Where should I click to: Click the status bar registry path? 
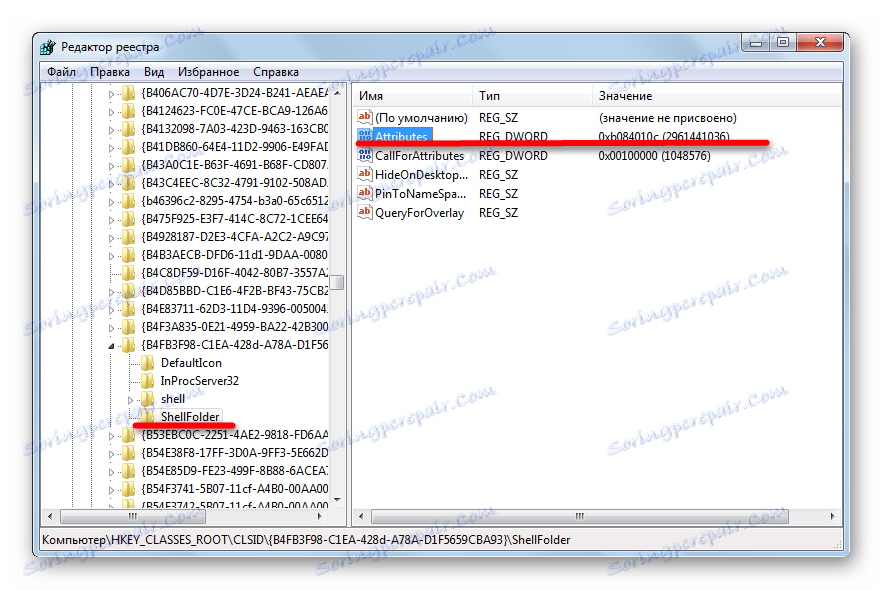tap(306, 540)
